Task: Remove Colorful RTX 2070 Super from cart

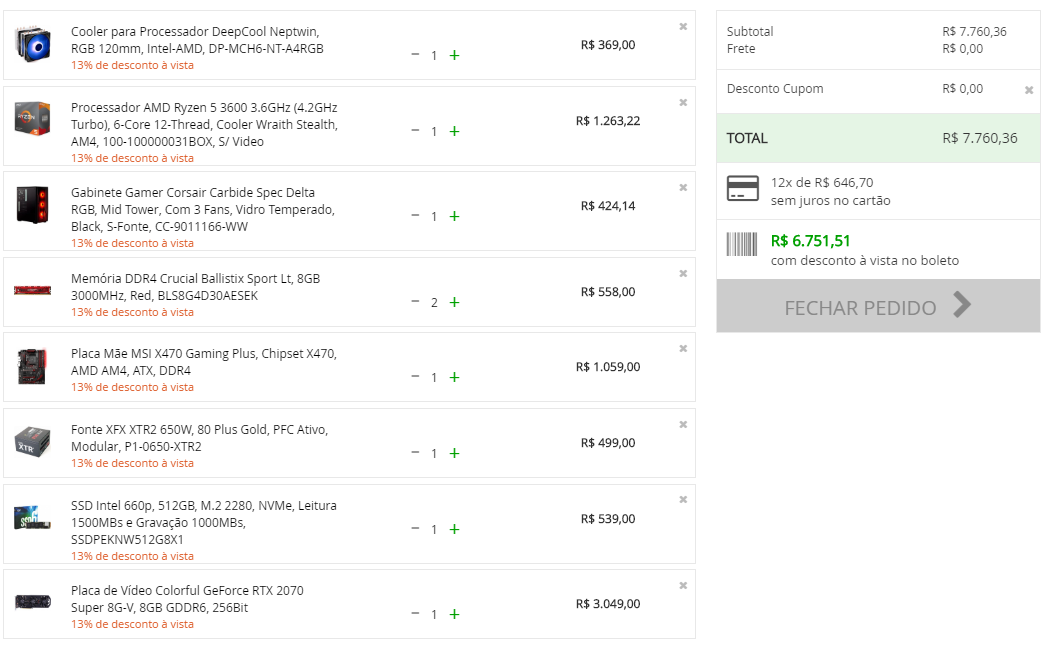Action: [683, 585]
